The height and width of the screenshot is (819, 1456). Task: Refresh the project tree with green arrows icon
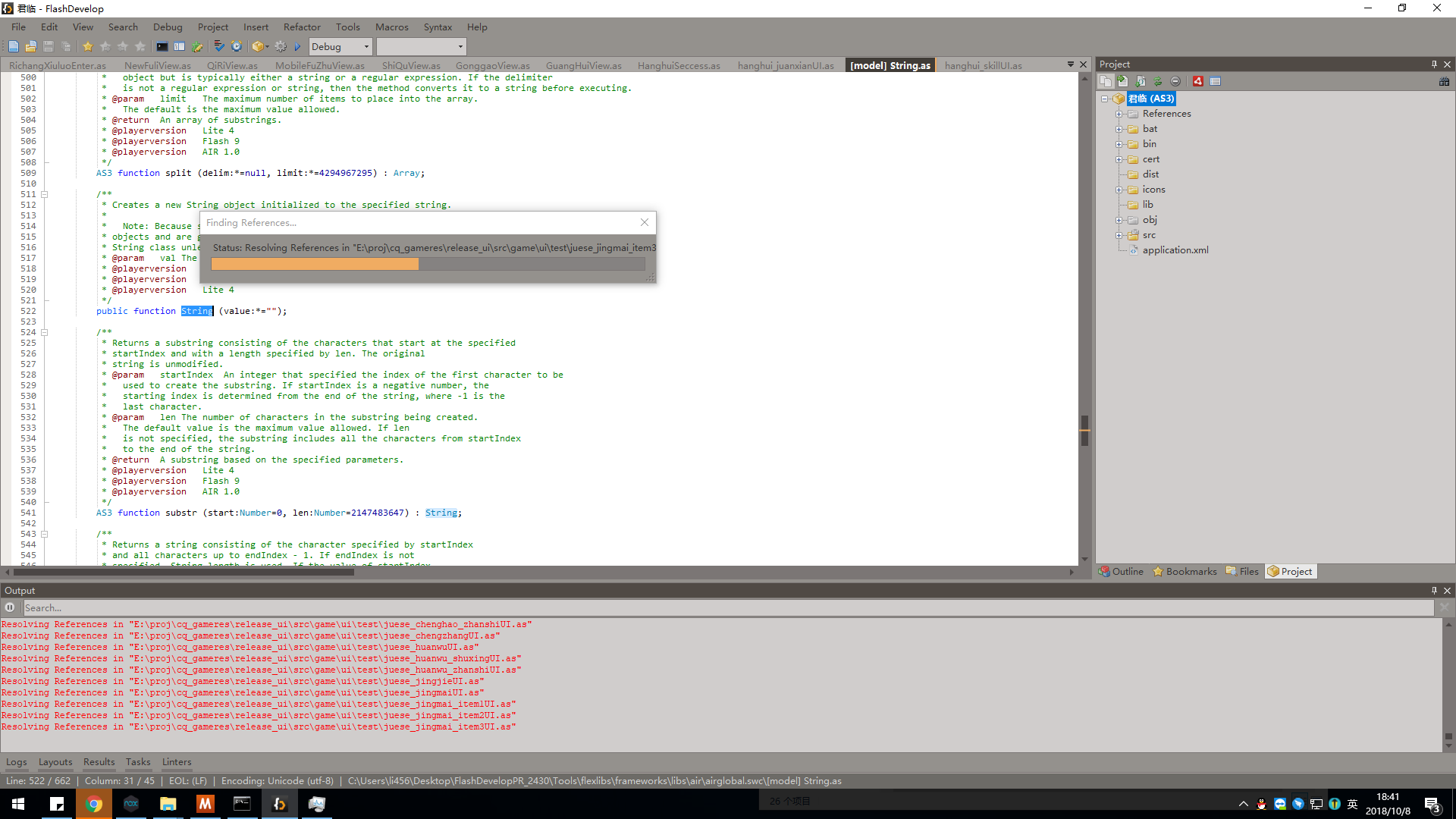(x=1158, y=81)
